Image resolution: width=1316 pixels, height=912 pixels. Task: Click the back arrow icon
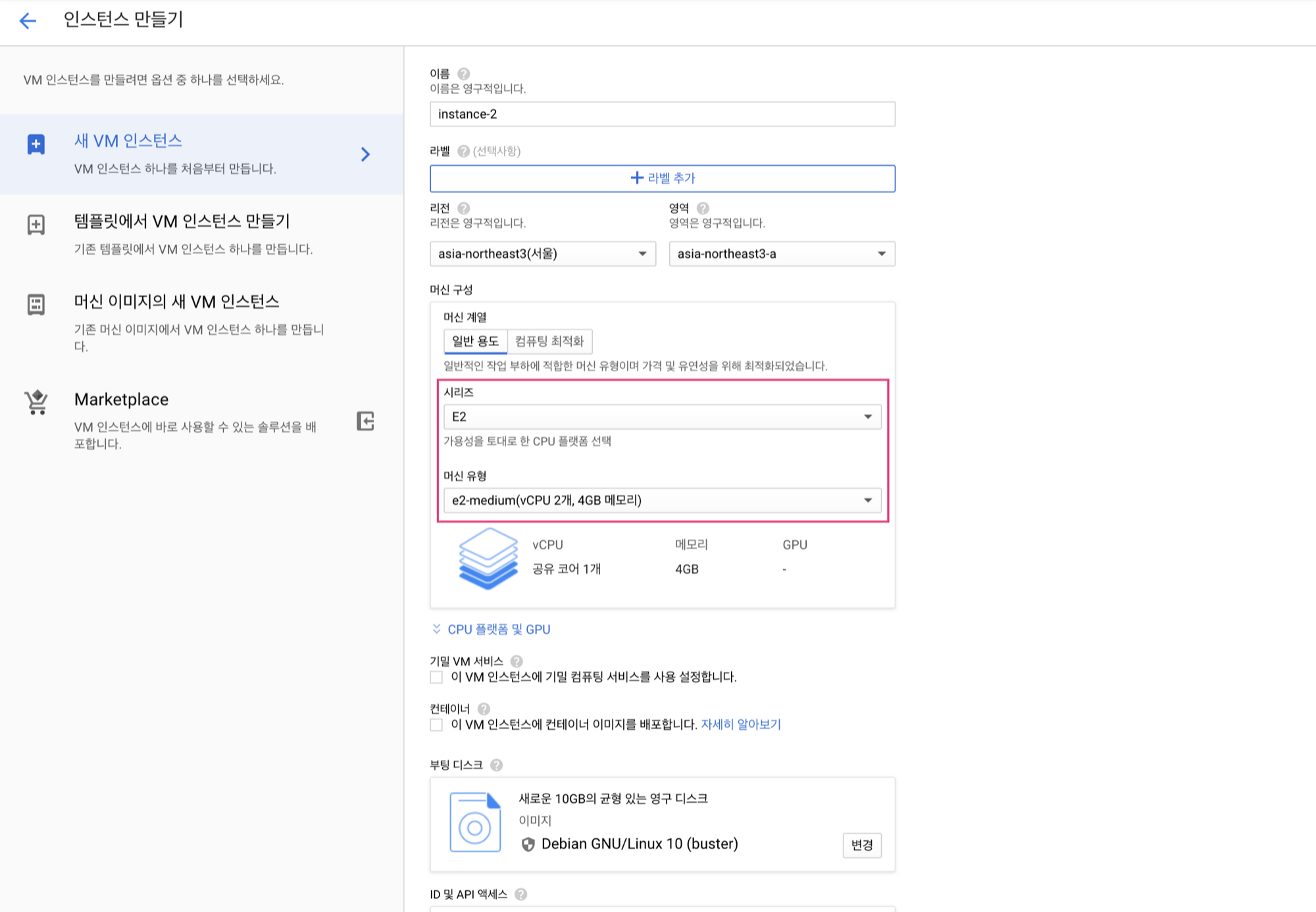point(28,21)
